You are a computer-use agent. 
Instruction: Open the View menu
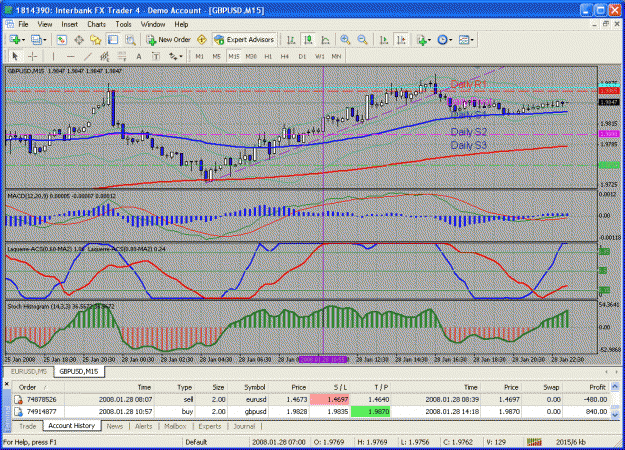click(x=45, y=24)
